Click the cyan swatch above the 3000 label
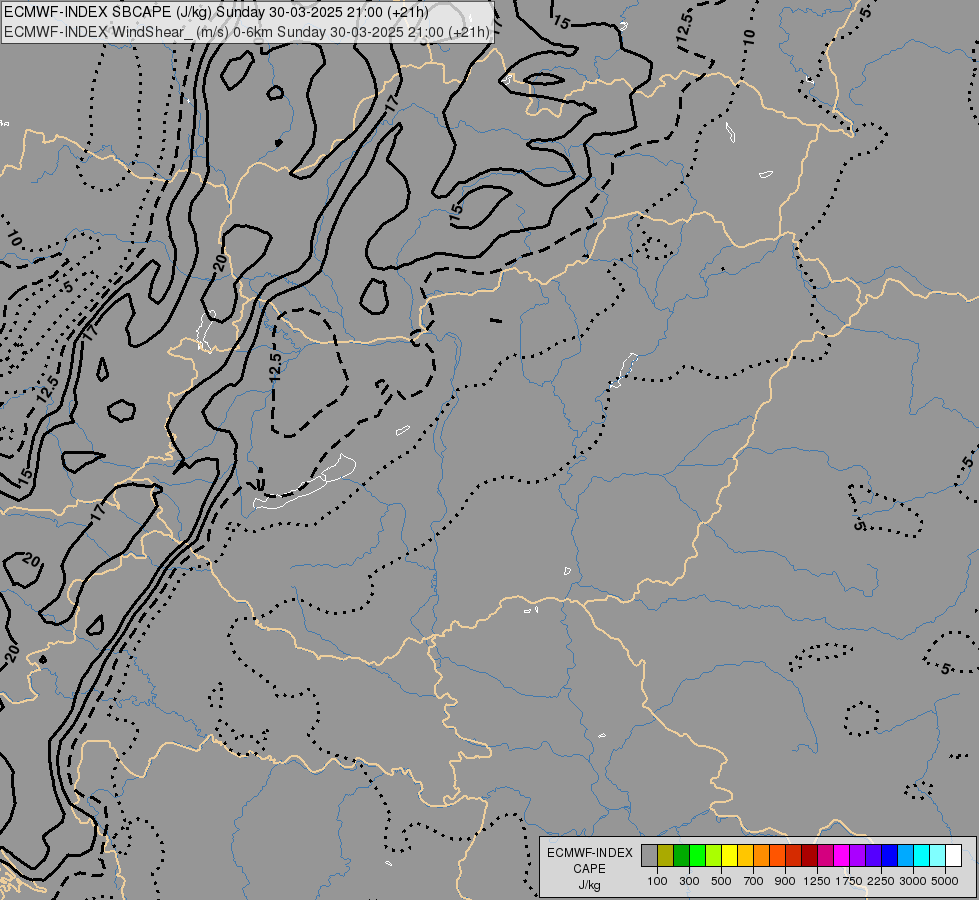The image size is (979, 900). pyautogui.click(x=922, y=856)
